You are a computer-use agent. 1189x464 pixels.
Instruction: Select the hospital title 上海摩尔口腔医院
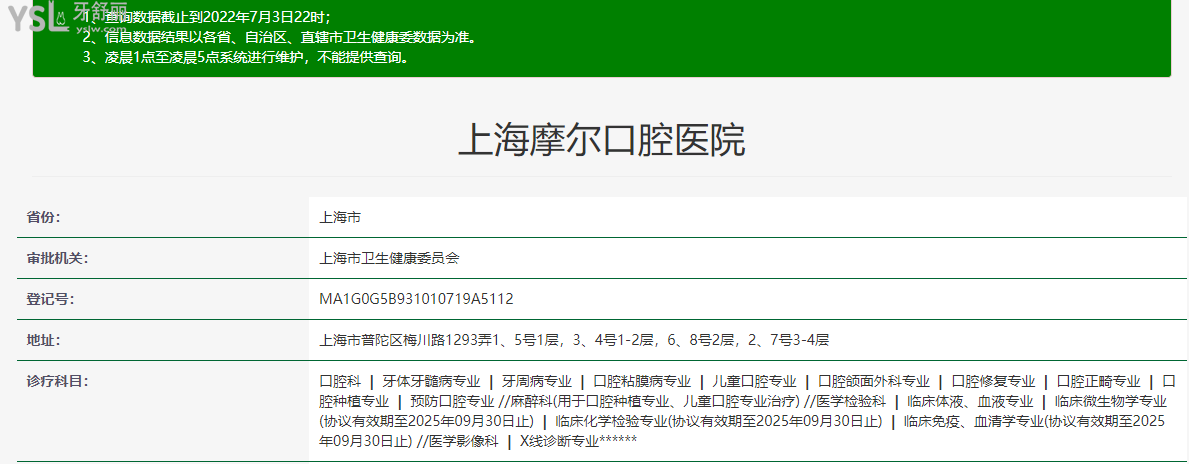(x=602, y=140)
